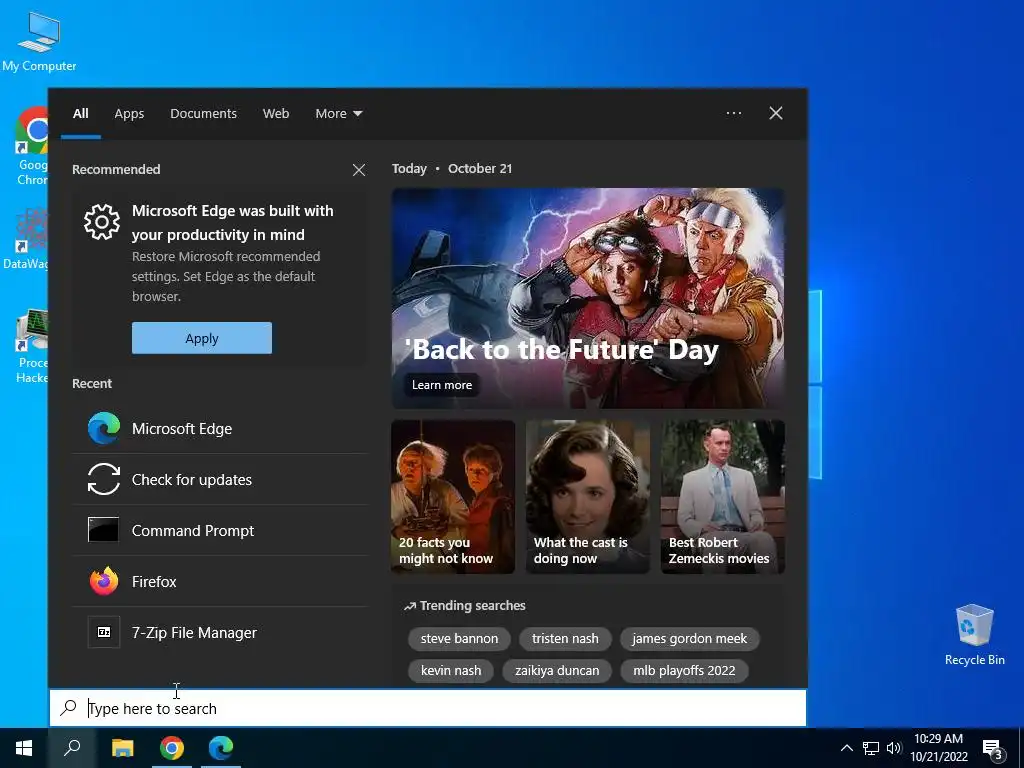Open the volume control tray icon
The width and height of the screenshot is (1024, 768).
894,748
